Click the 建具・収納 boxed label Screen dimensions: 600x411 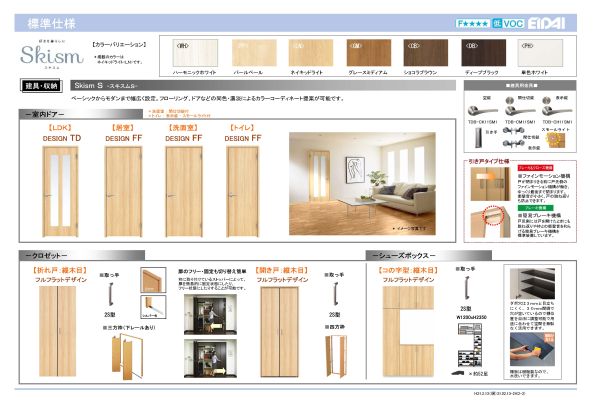pos(41,86)
